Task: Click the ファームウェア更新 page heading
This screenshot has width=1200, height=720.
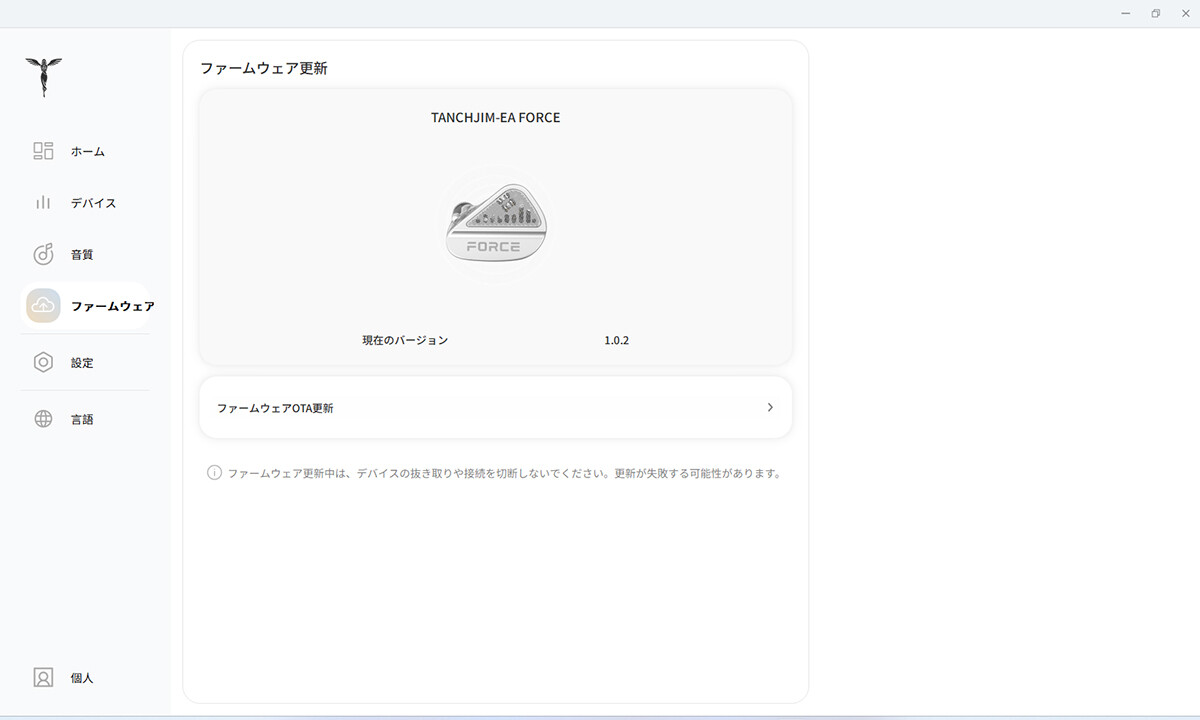Action: click(x=264, y=68)
